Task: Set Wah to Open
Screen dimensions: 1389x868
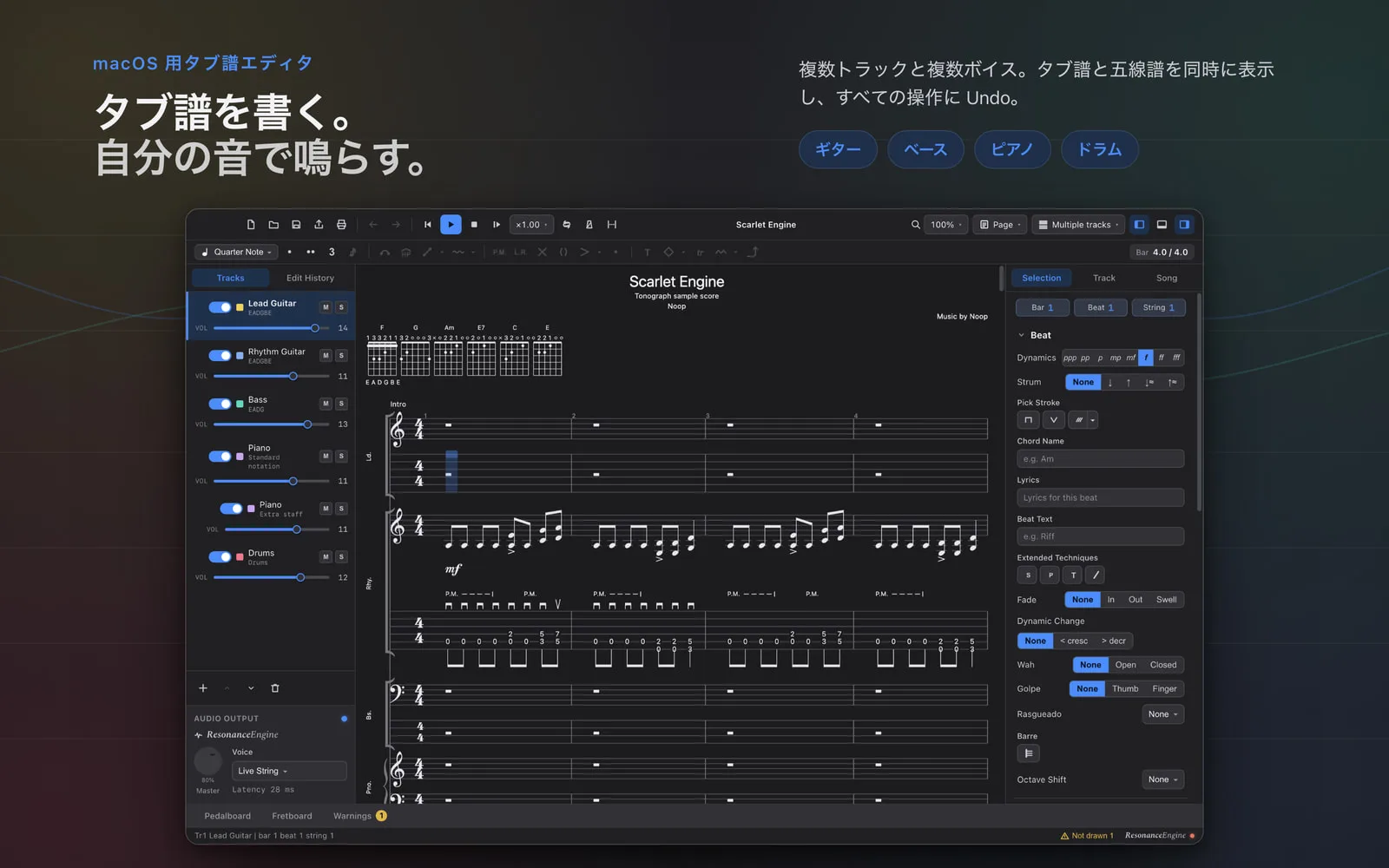Action: click(1126, 665)
